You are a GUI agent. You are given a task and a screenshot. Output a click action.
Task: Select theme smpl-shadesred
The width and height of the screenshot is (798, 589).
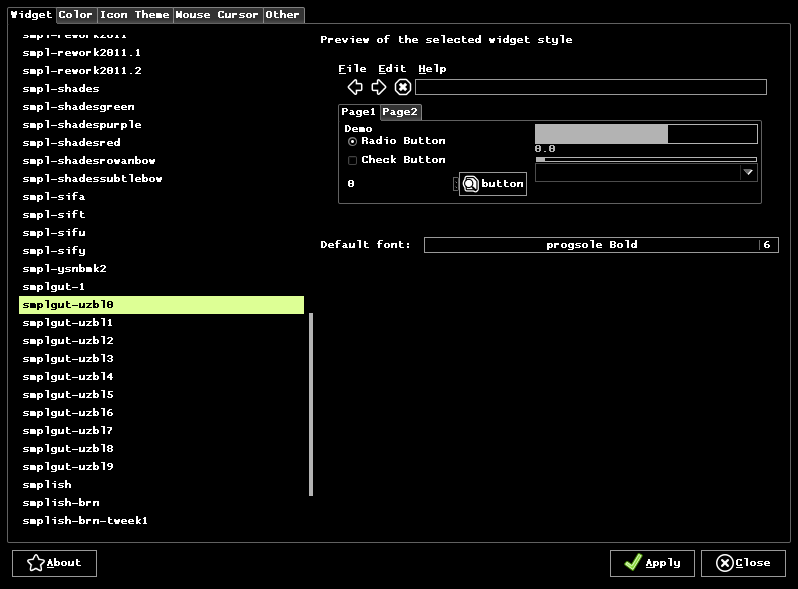[x=161, y=143]
